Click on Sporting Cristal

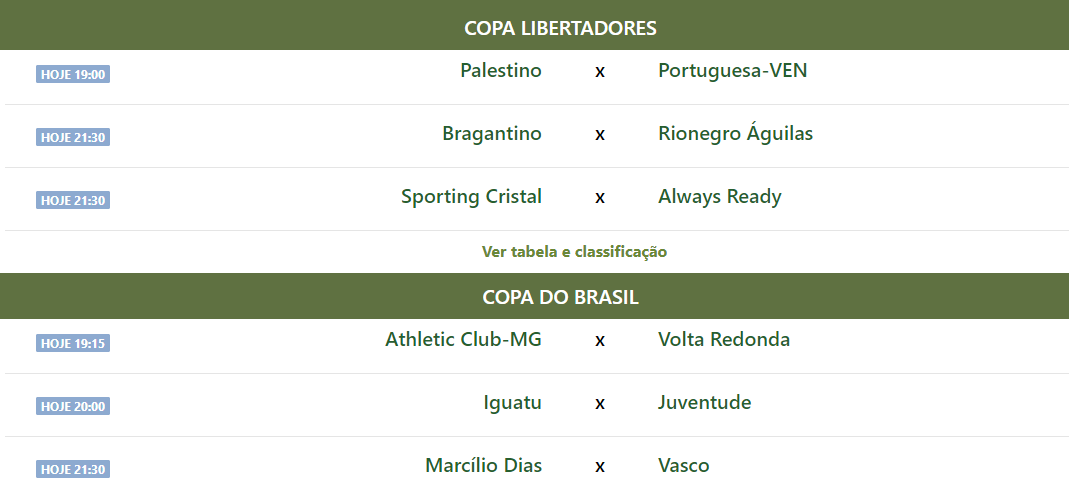(x=471, y=197)
